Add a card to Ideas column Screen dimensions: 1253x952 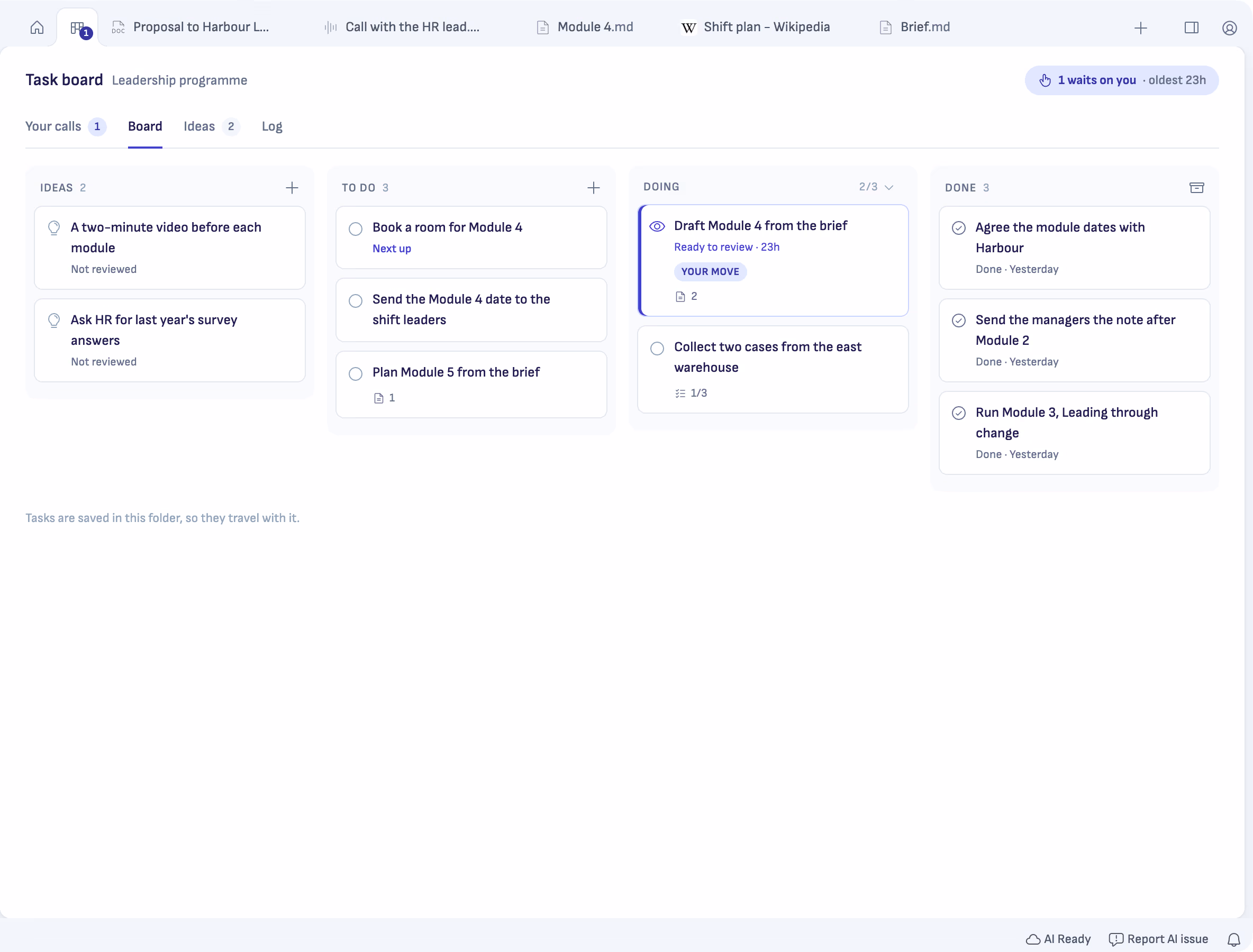[x=292, y=188]
